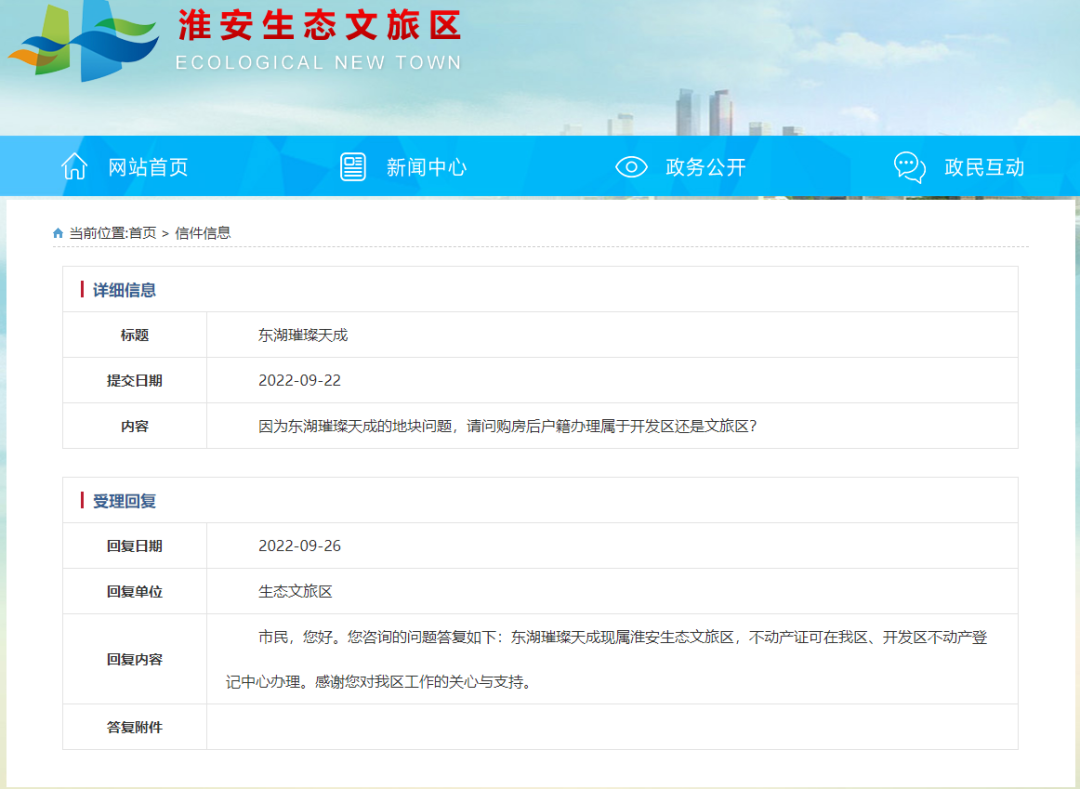Click the title value 东湖璀璨天成
This screenshot has width=1080, height=789.
tap(303, 335)
